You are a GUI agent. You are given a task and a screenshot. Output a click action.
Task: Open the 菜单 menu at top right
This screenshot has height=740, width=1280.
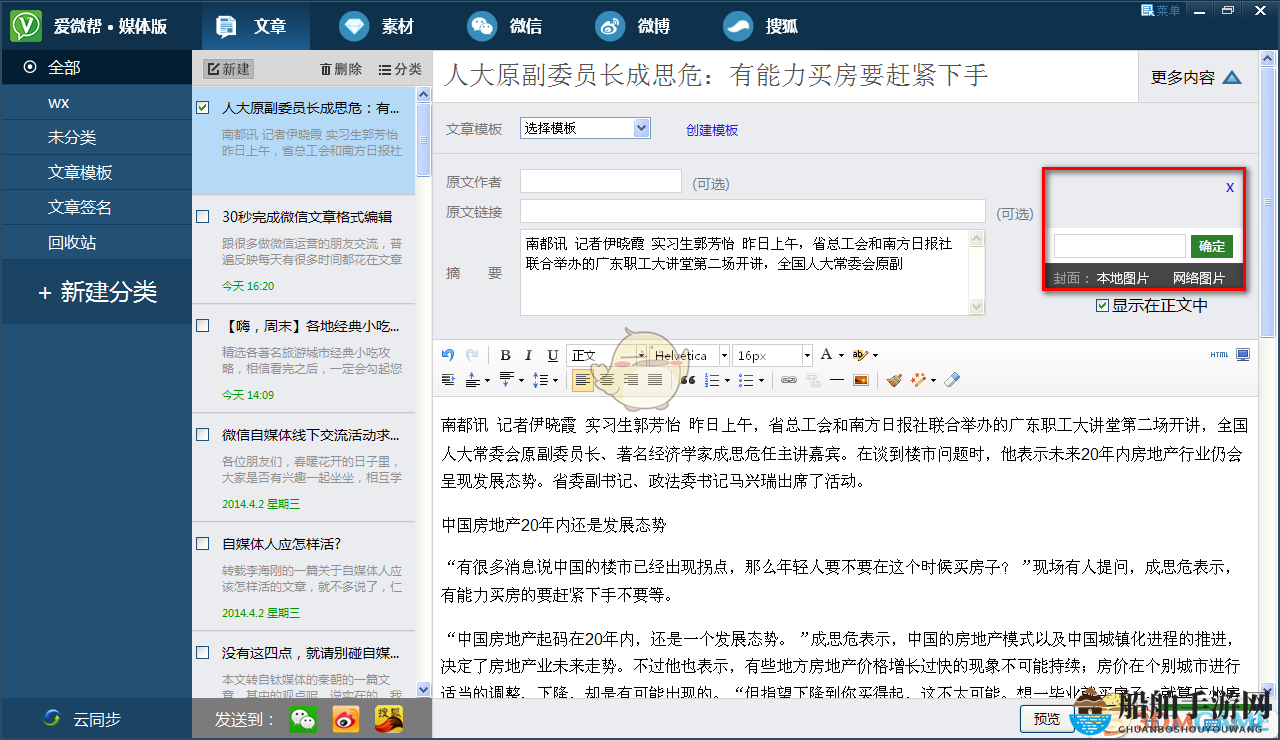(x=1161, y=10)
